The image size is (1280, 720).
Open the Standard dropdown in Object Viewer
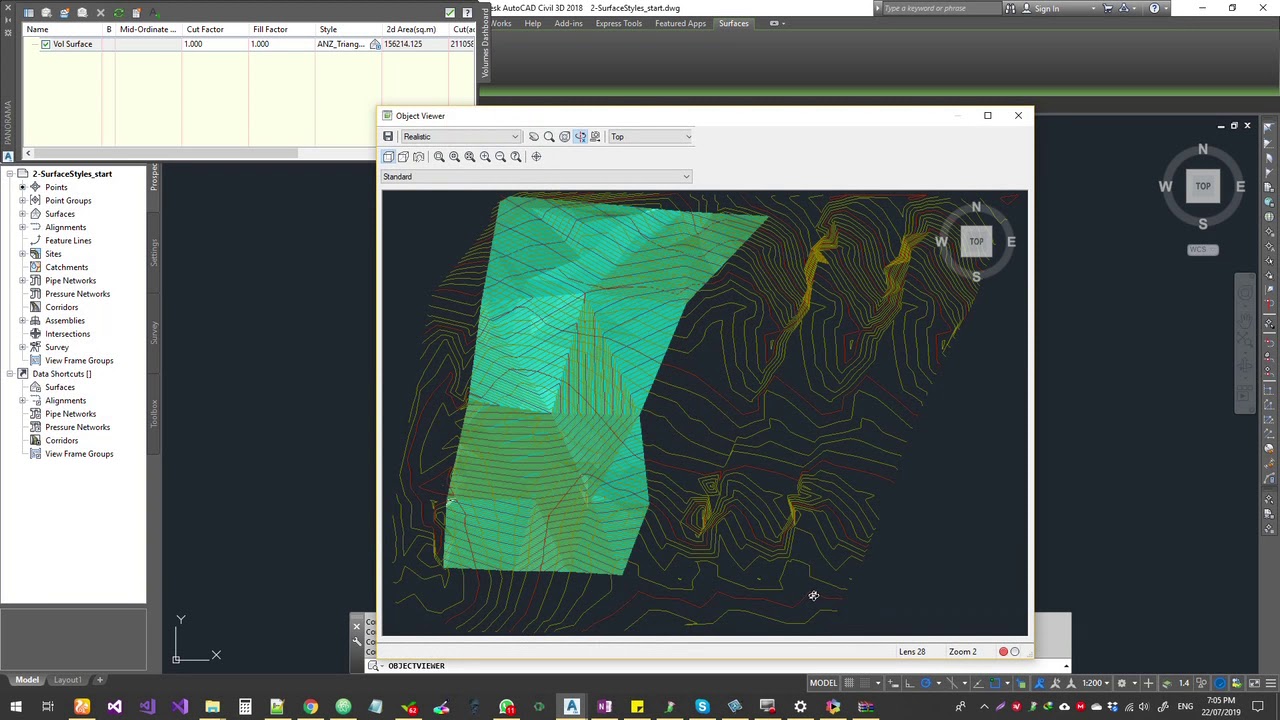click(x=536, y=177)
